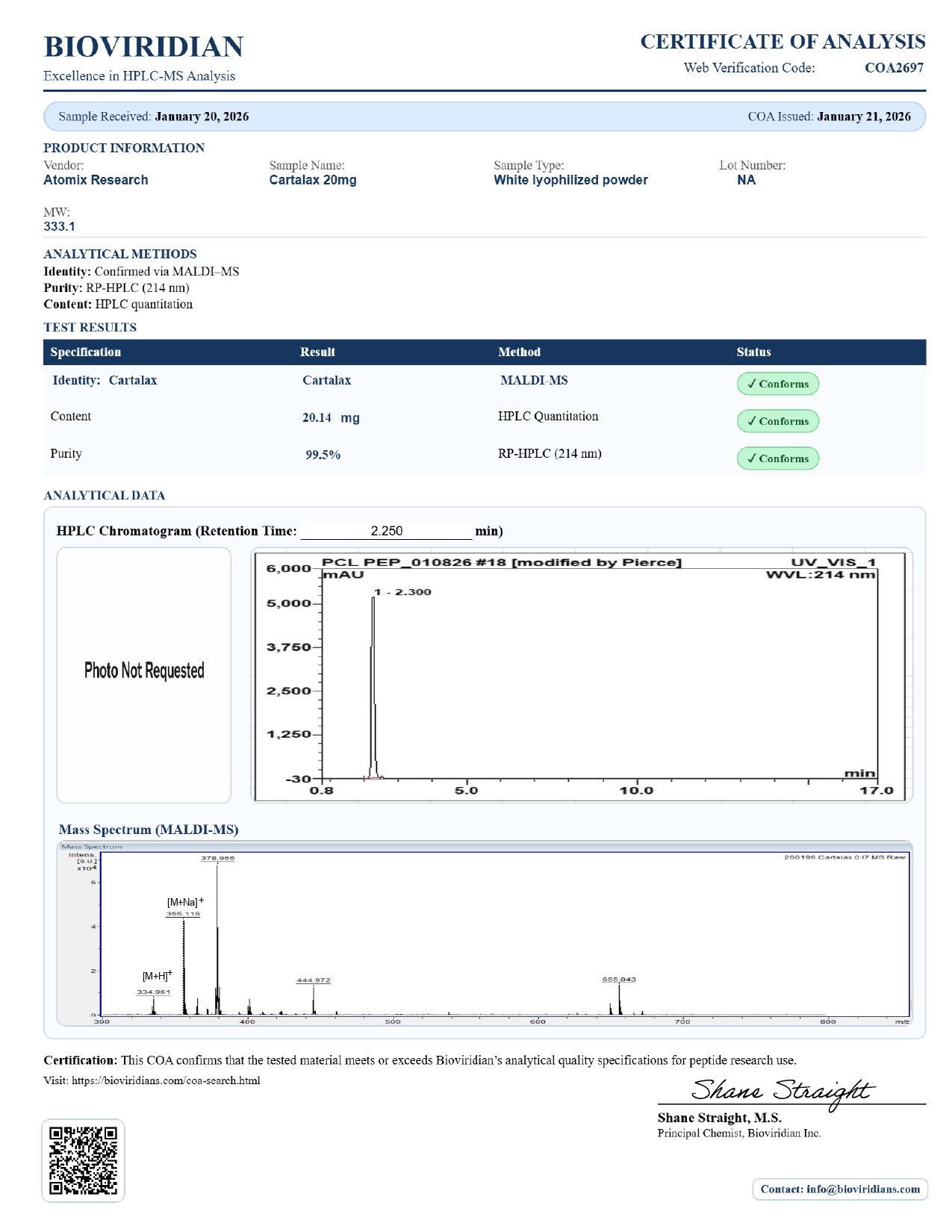Click the CERTIFICATE OF ANALYSIS heading
Screen dimensions: 952x1232
[x=783, y=42]
